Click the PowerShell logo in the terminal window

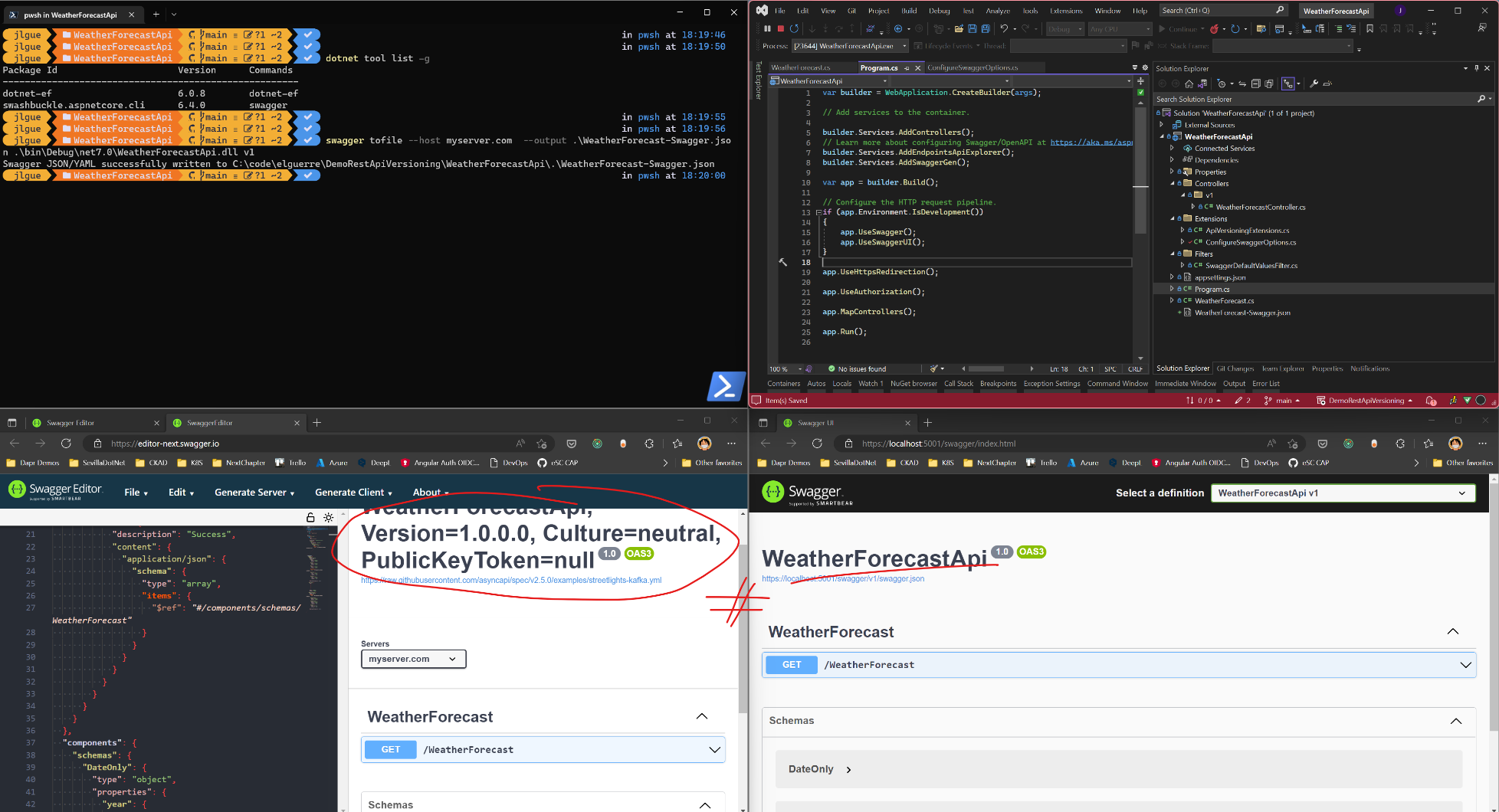point(726,386)
